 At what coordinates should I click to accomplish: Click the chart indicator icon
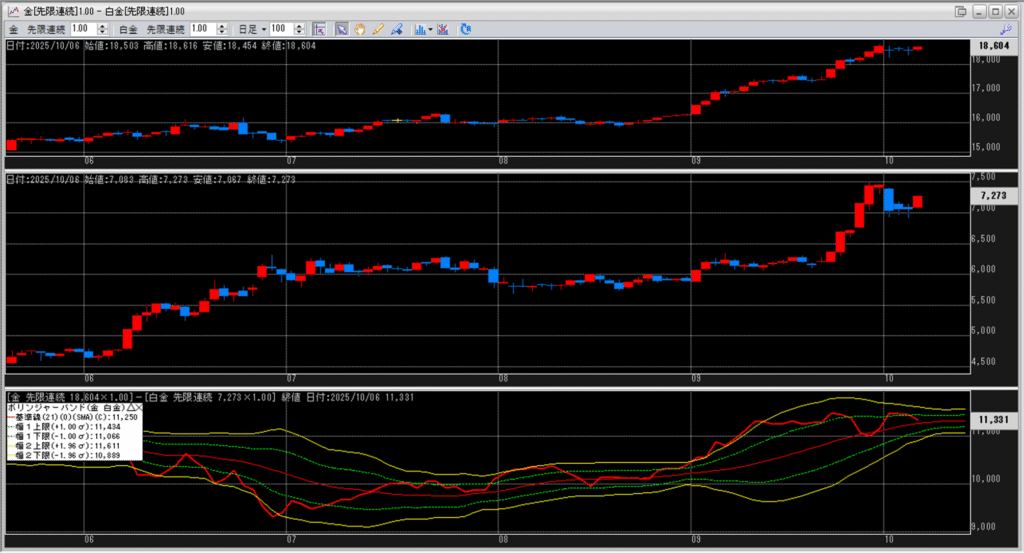(x=418, y=29)
